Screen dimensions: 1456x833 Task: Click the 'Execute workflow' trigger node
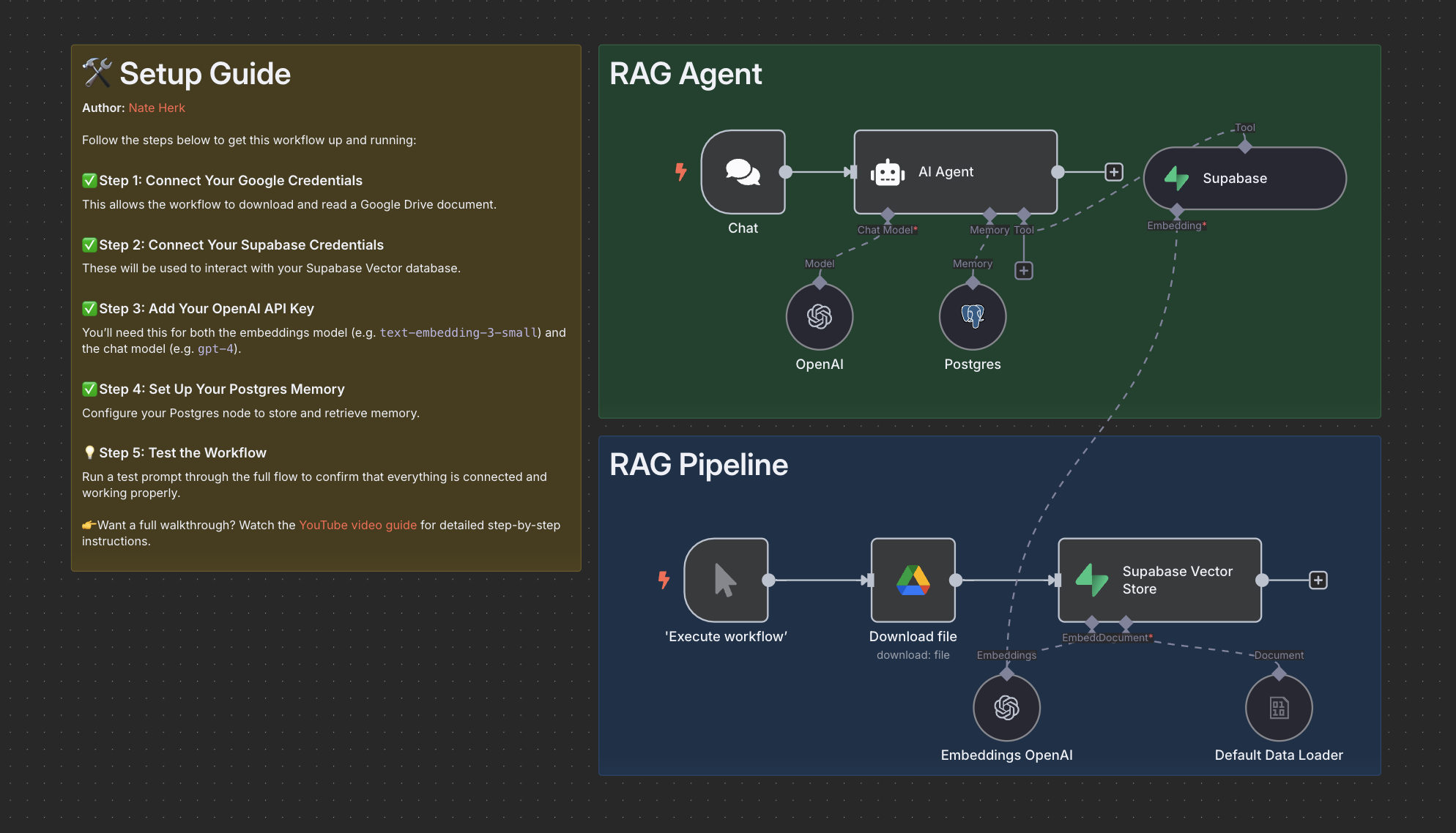click(724, 580)
